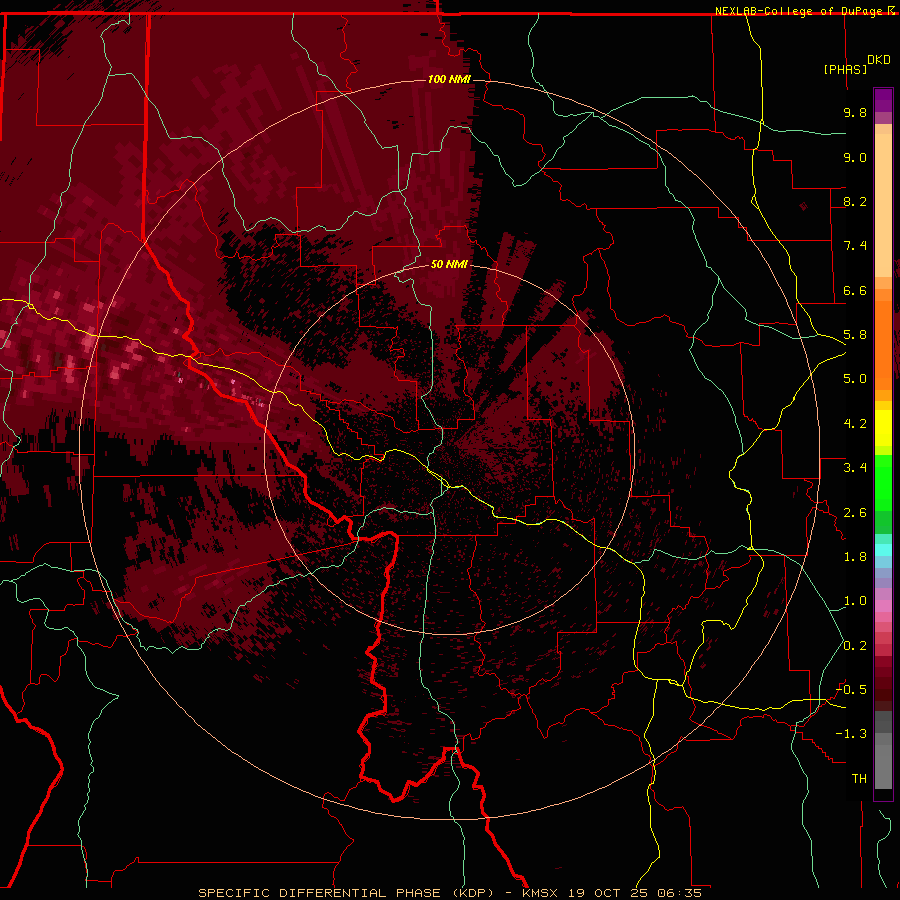Pick the yellow segment of the color bar

(883, 428)
